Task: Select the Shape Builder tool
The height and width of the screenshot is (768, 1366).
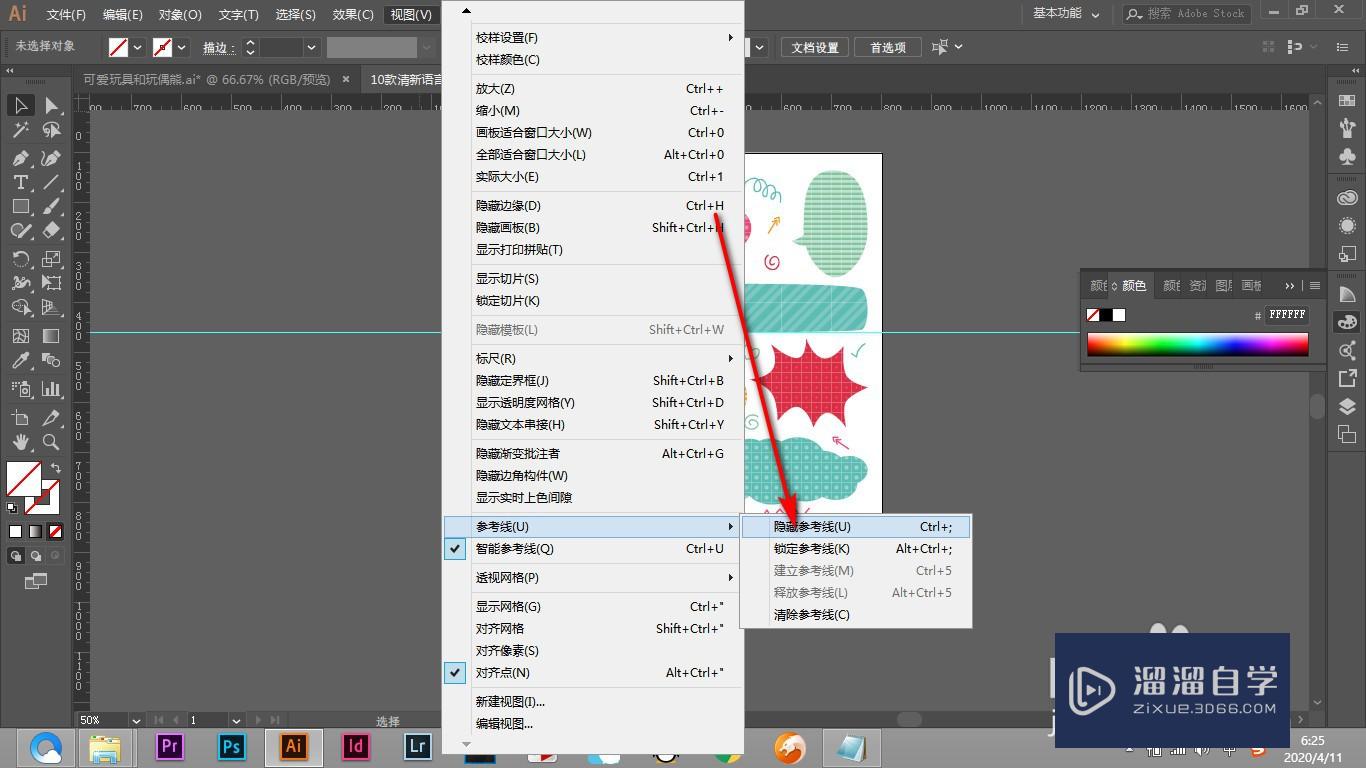Action: (x=20, y=307)
